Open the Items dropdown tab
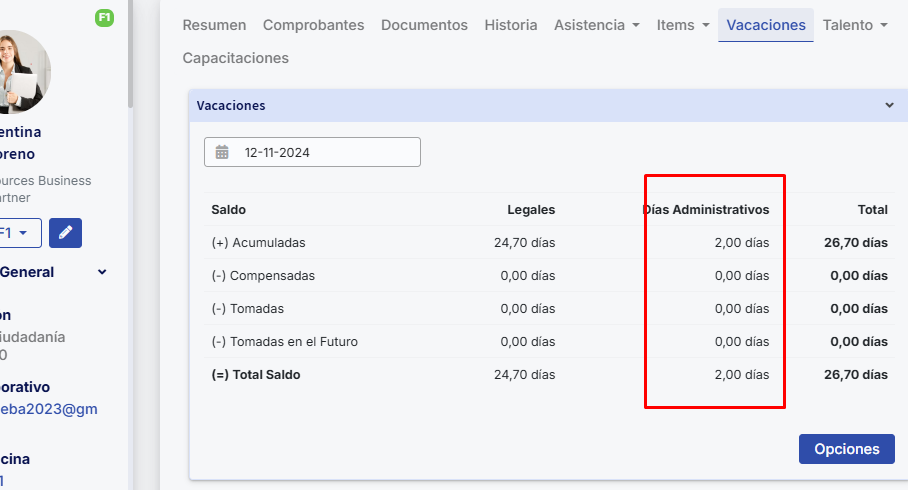Screen dimensions: 908x490 (x=683, y=25)
